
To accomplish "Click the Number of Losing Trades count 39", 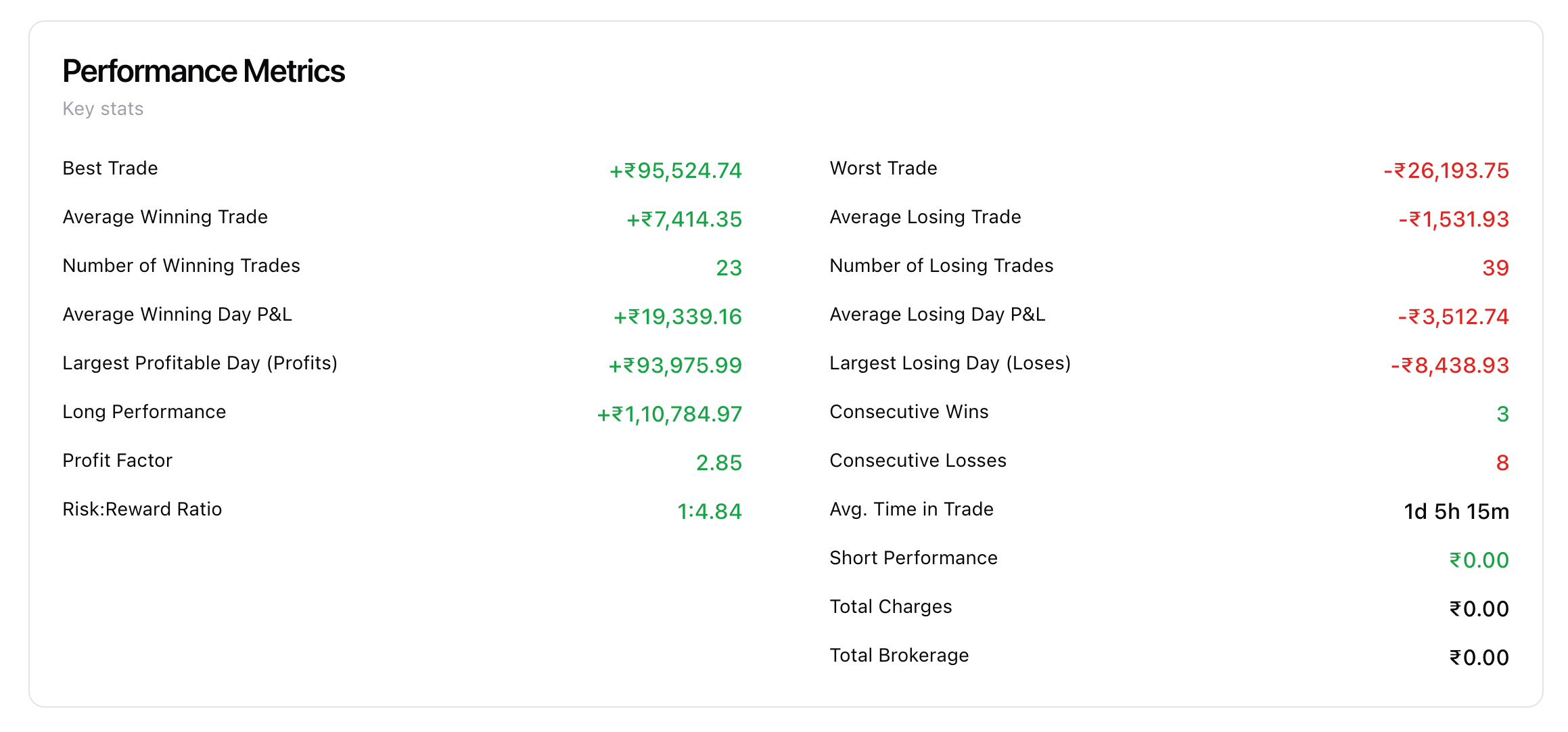I will (1495, 268).
